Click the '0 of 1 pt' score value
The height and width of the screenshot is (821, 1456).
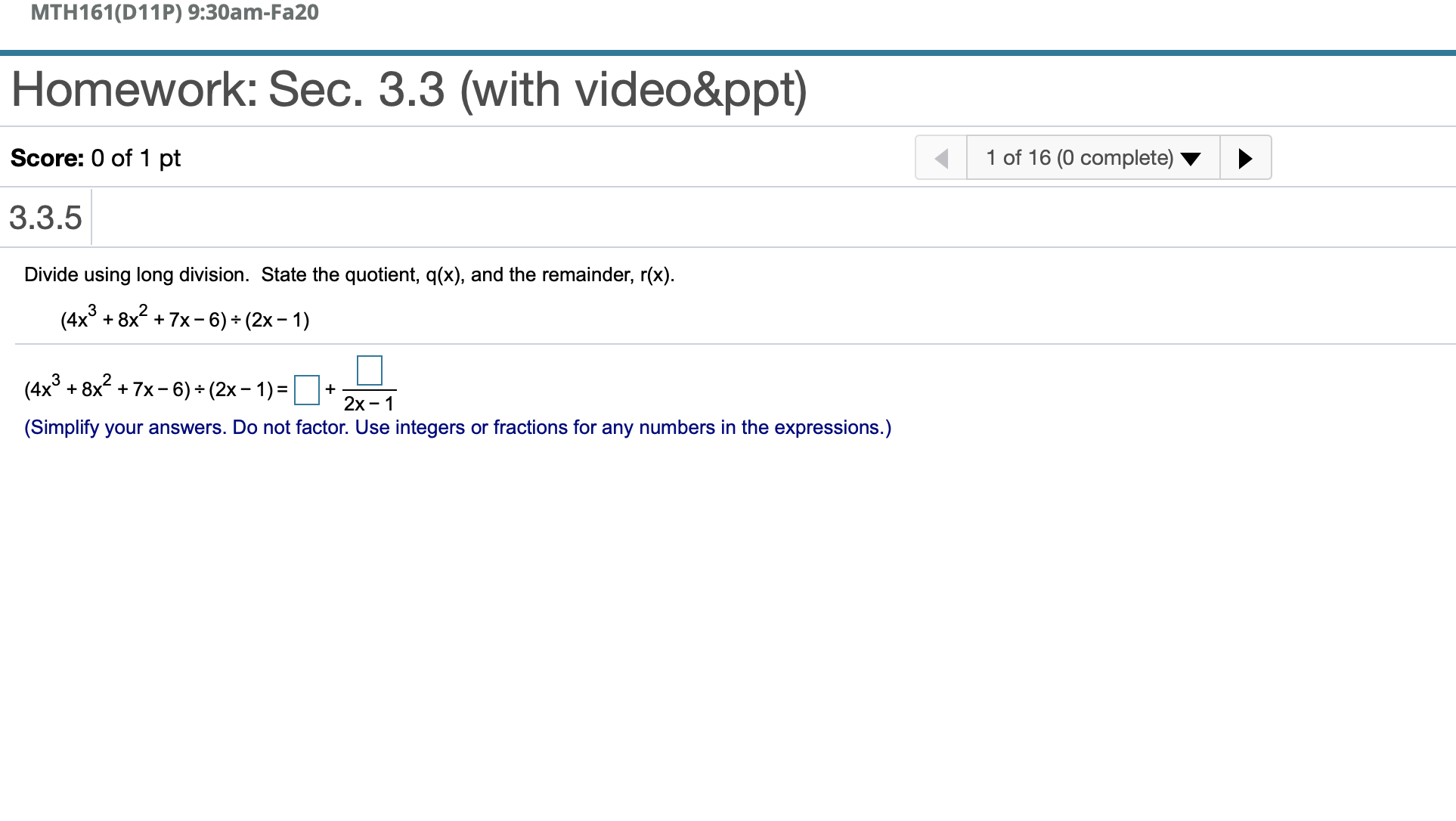[x=136, y=158]
